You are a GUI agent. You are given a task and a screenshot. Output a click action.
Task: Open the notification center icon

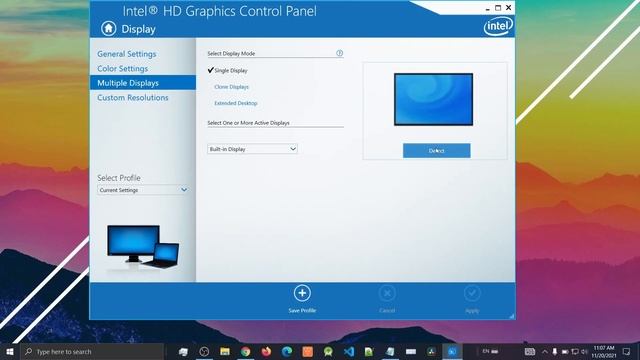tap(626, 351)
